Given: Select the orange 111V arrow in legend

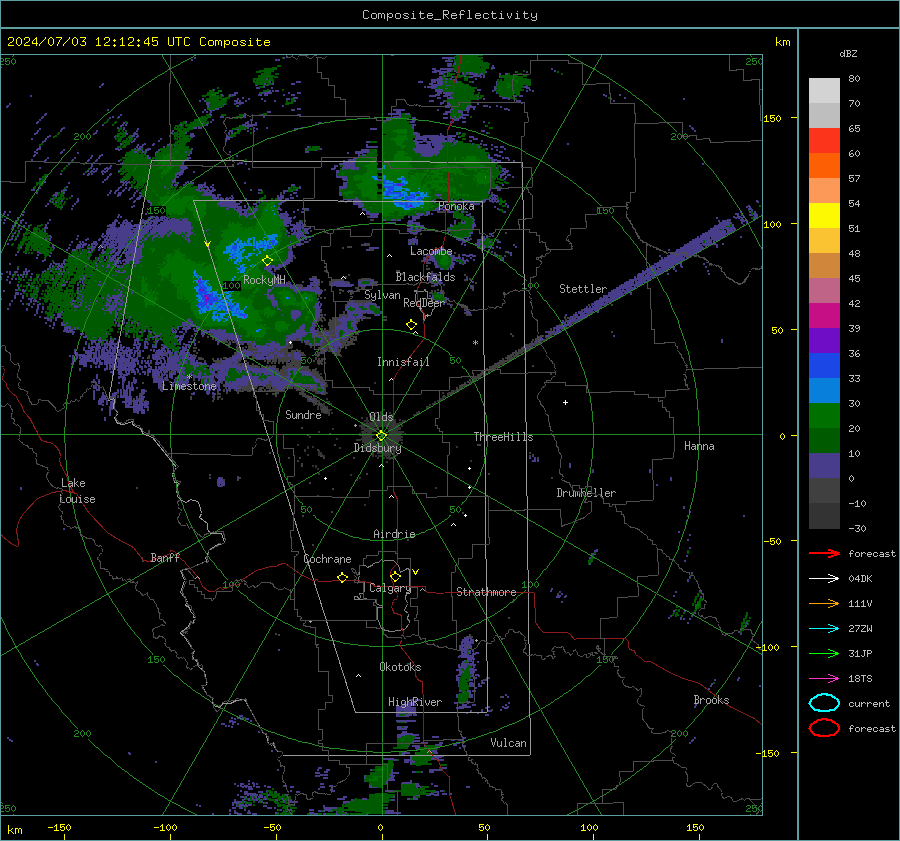Looking at the screenshot, I should click(x=824, y=603).
